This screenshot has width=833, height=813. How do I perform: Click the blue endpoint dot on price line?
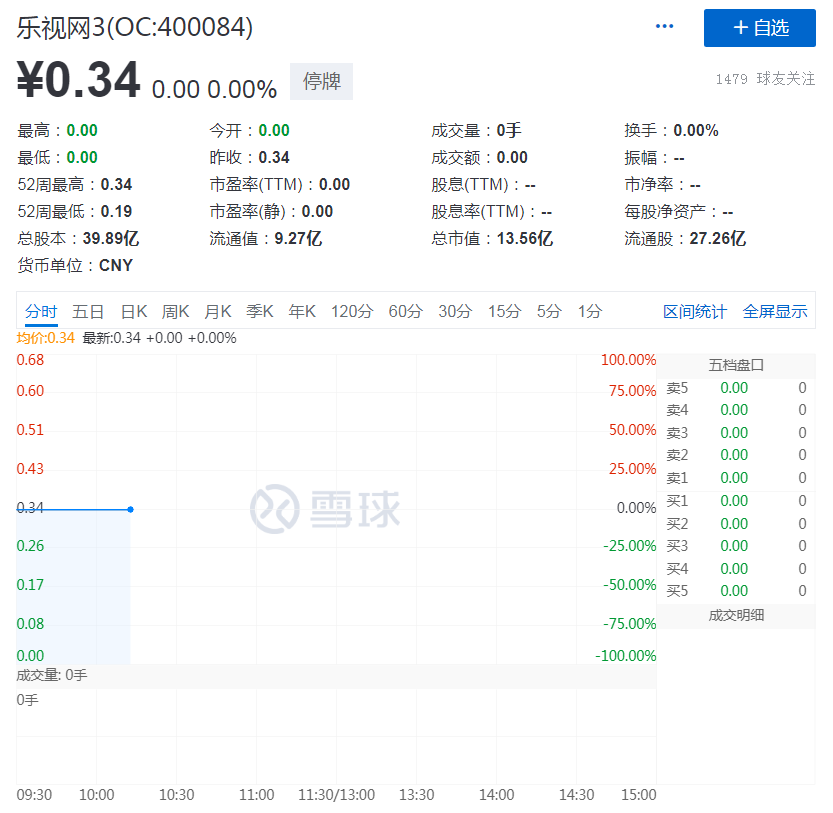click(x=131, y=510)
